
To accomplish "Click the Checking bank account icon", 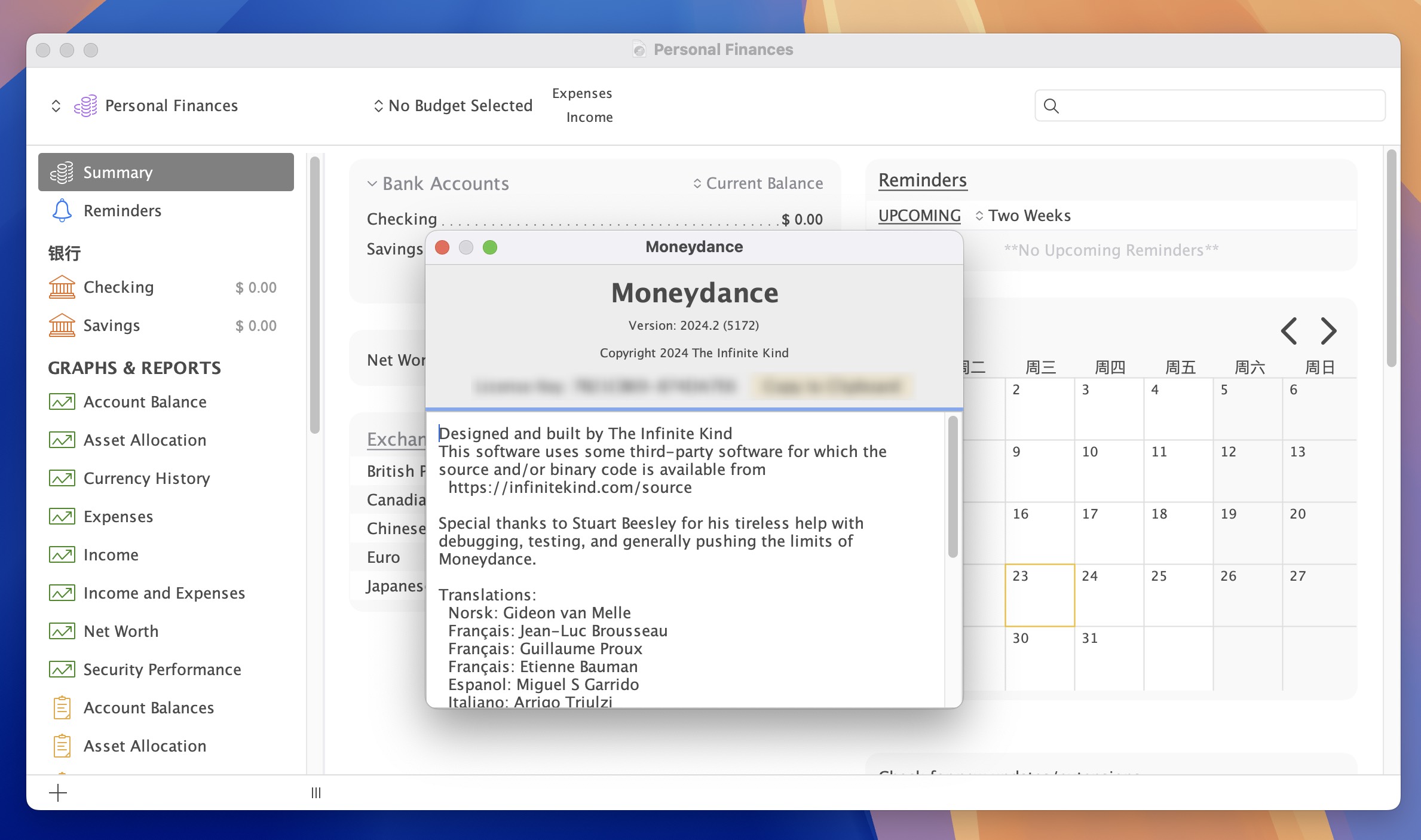I will coord(62,287).
